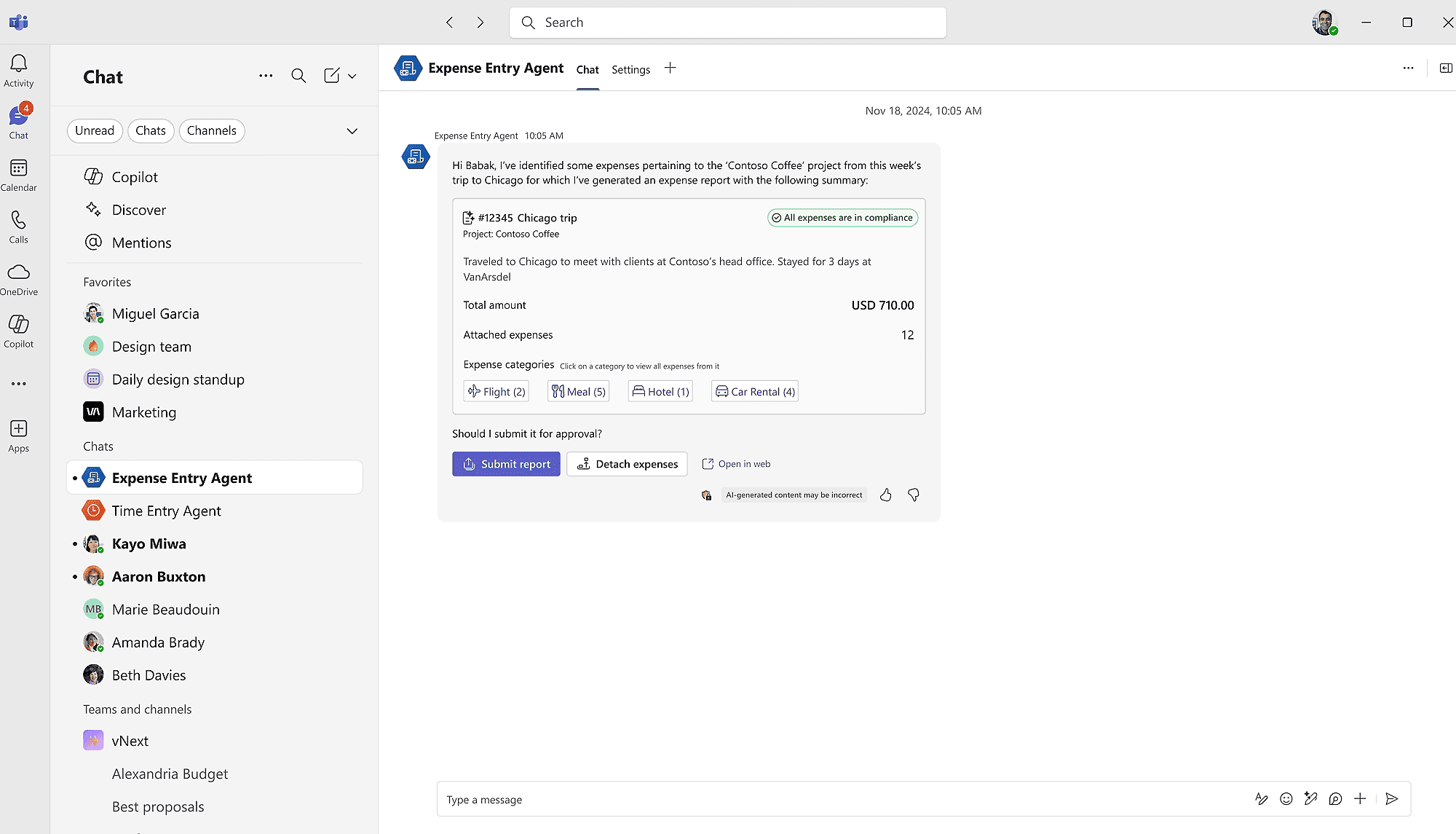
Task: Open the Calendar app
Action: coord(18,175)
